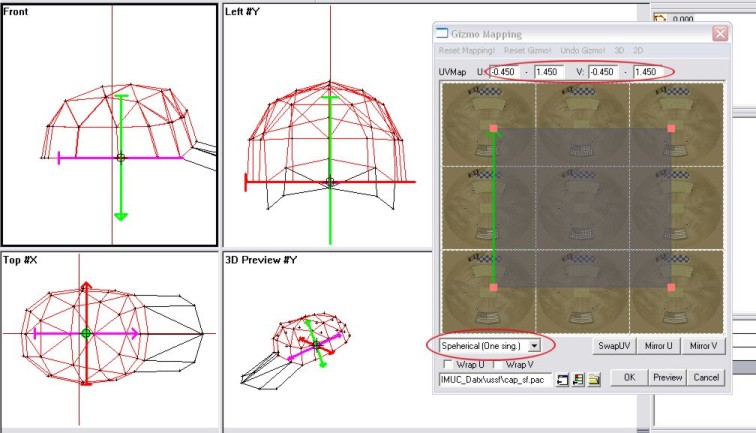Toggle the Wrap V checkbox
This screenshot has width=756, height=433.
(x=498, y=363)
